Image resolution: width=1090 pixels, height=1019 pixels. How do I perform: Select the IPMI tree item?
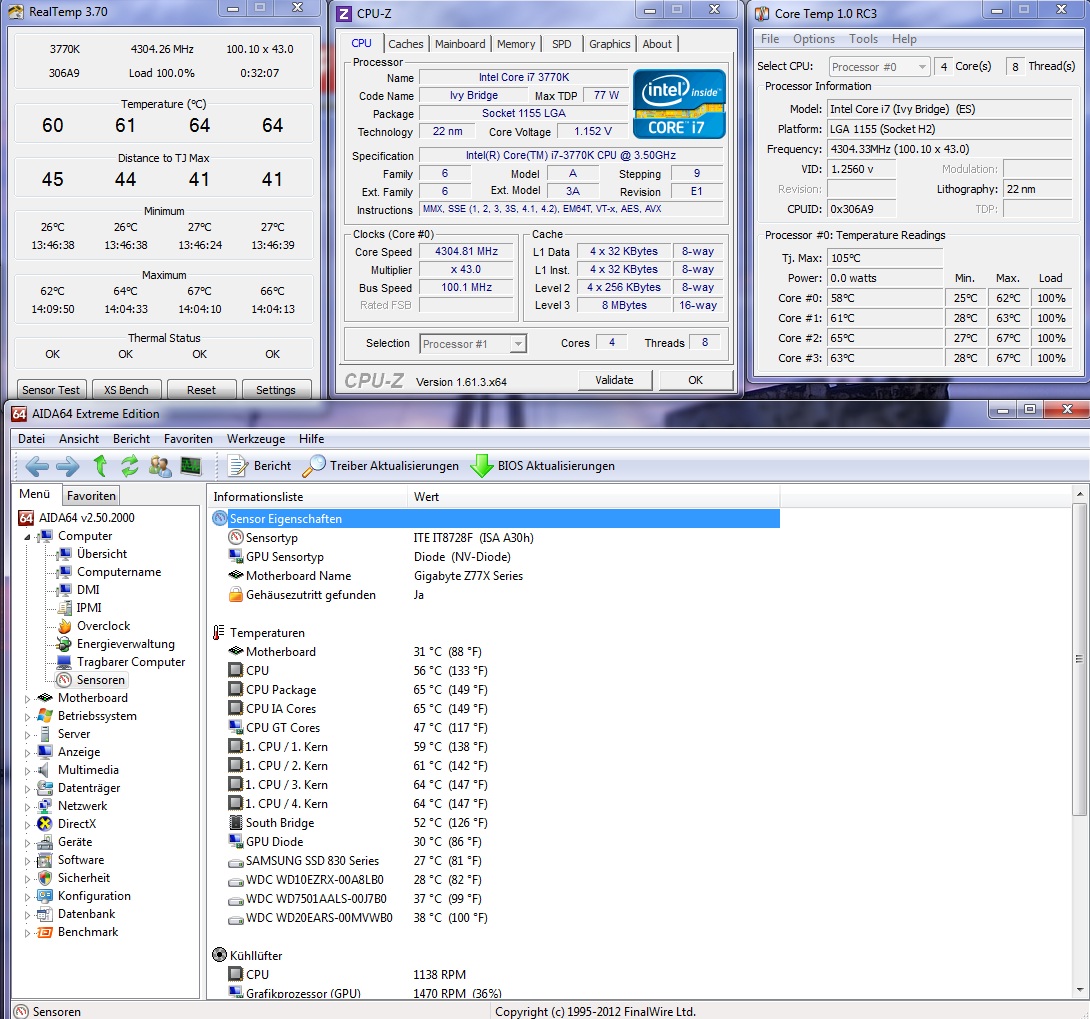pyautogui.click(x=89, y=608)
